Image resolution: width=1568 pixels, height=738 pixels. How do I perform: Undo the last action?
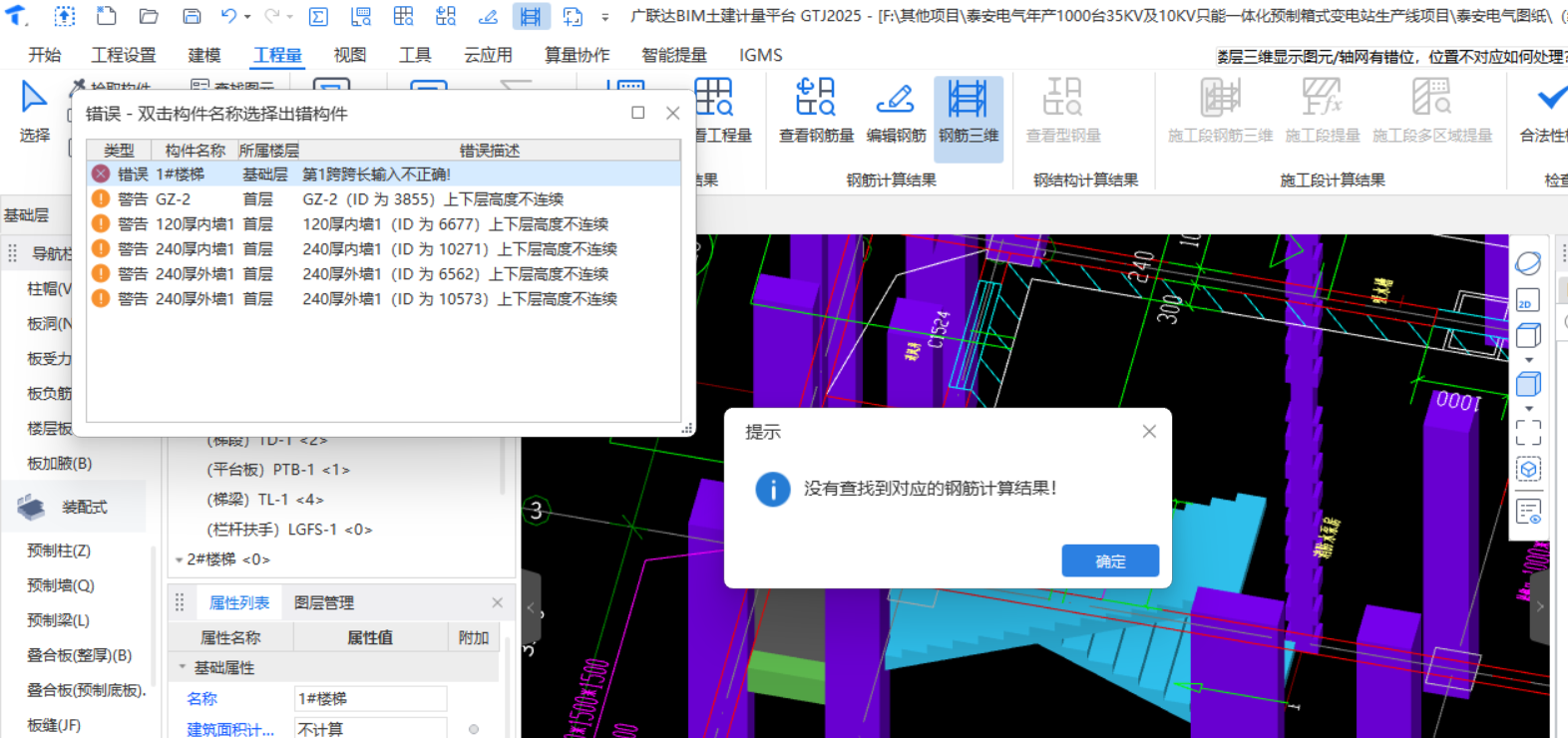229,16
